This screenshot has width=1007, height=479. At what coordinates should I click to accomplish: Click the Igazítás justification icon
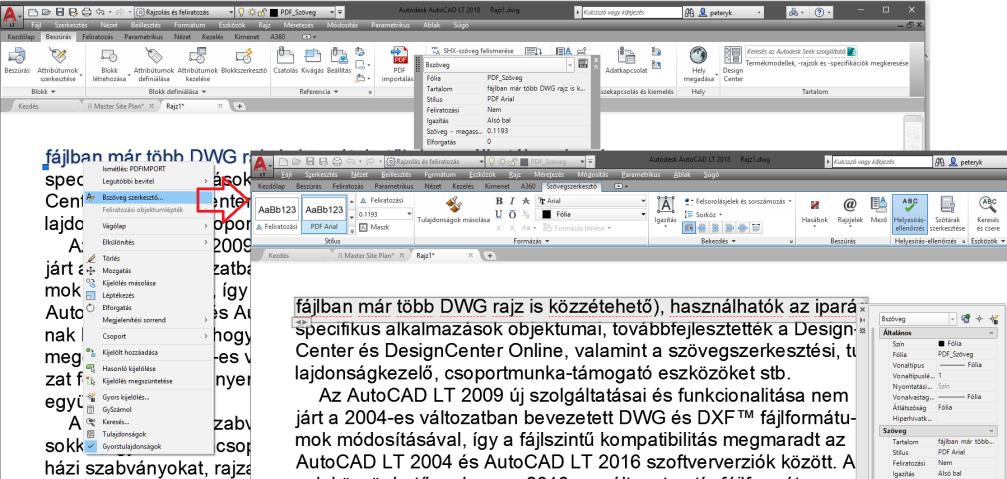pyautogui.click(x=667, y=205)
